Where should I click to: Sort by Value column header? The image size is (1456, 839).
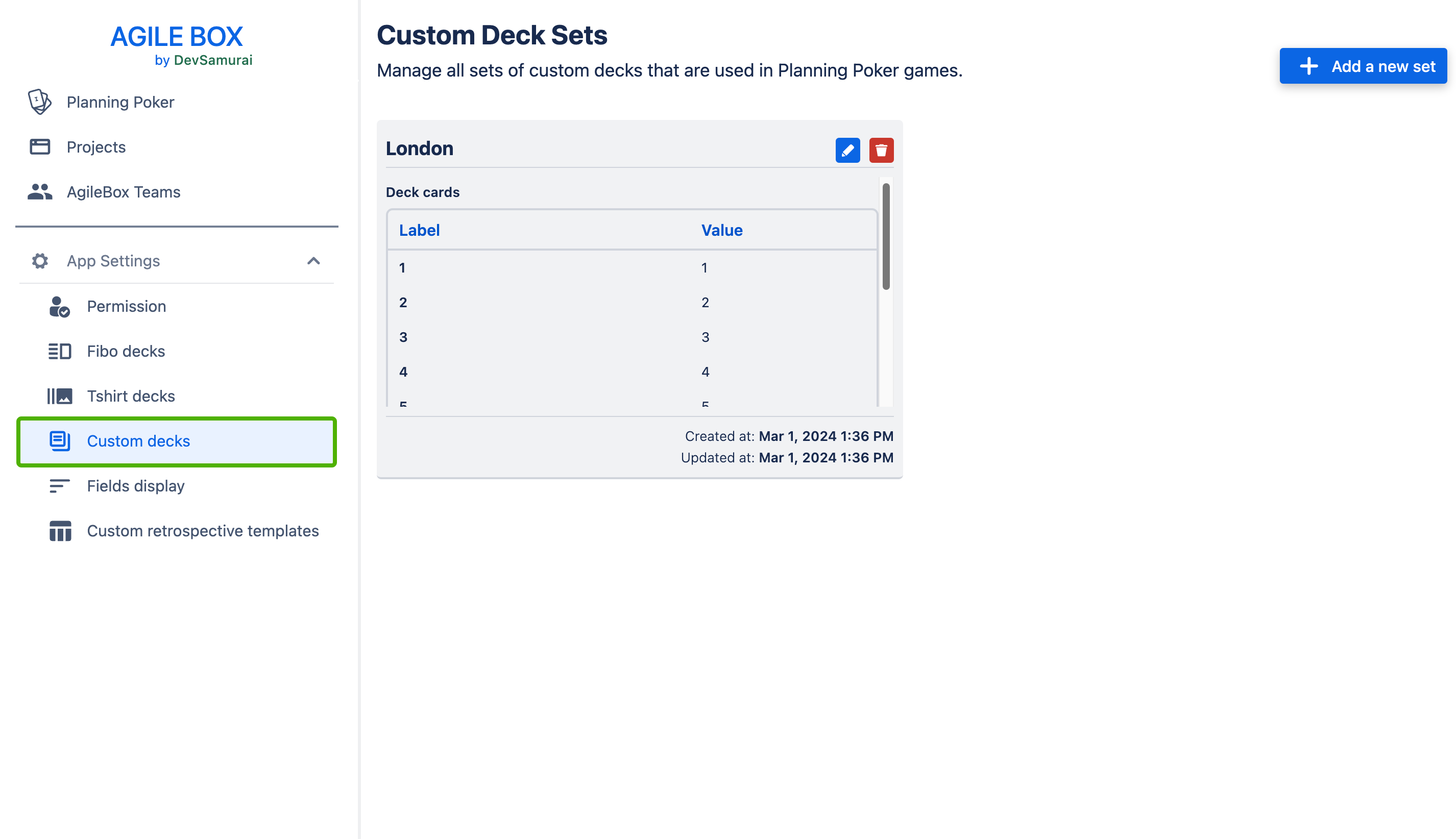pos(721,230)
